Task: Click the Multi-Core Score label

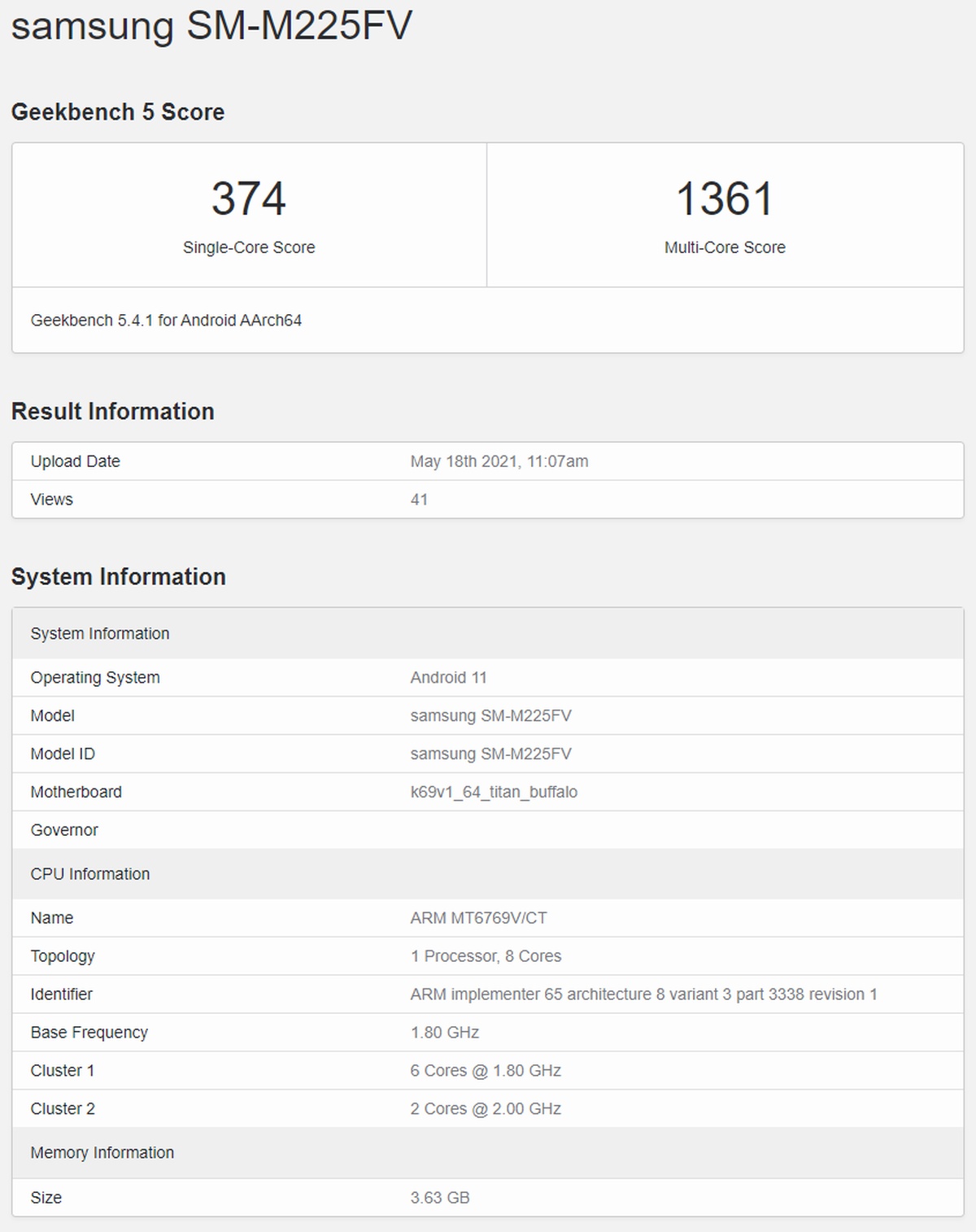Action: click(725, 247)
